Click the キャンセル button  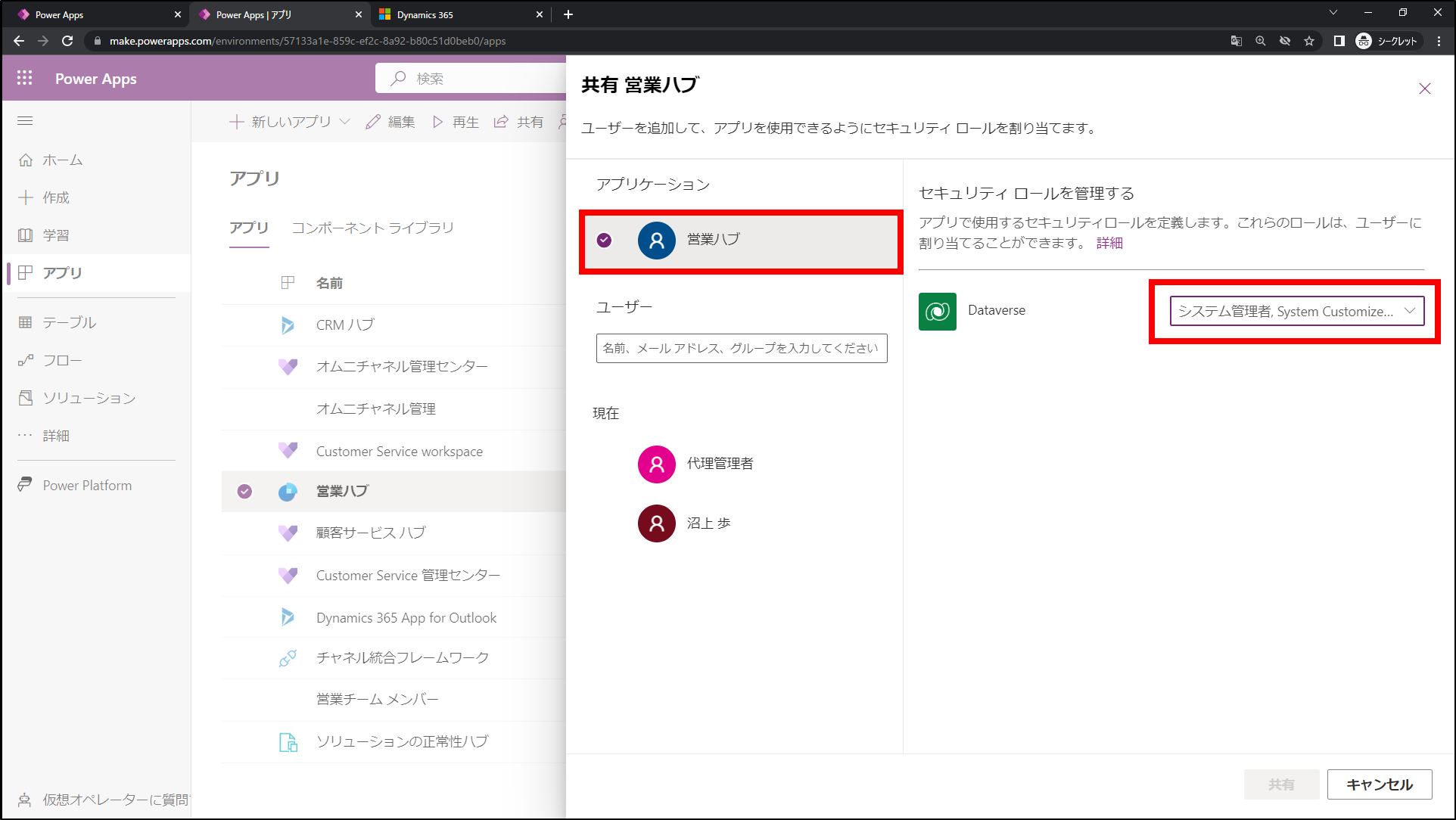point(1380,785)
